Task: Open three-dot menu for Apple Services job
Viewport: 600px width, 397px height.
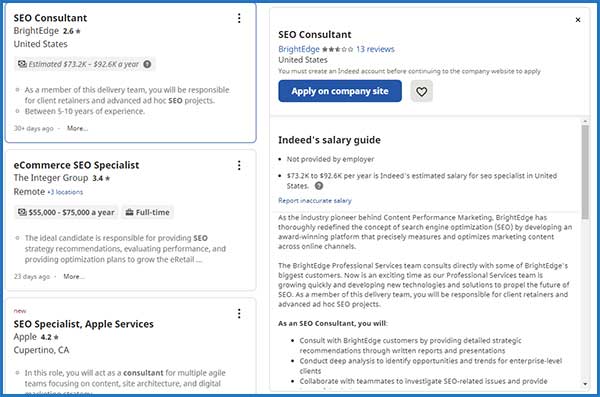Action: coord(239,314)
